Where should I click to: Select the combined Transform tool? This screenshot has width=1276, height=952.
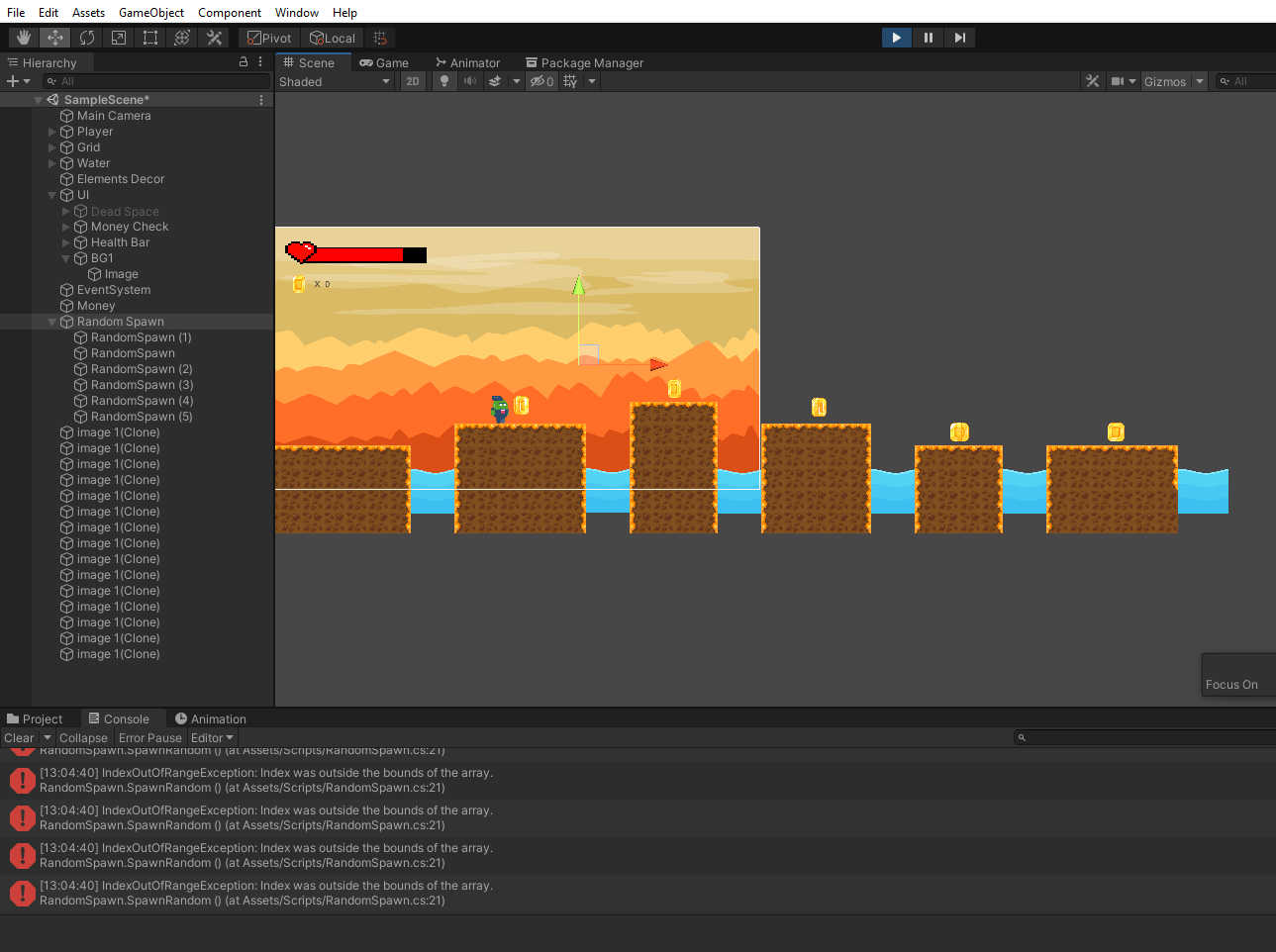(182, 38)
